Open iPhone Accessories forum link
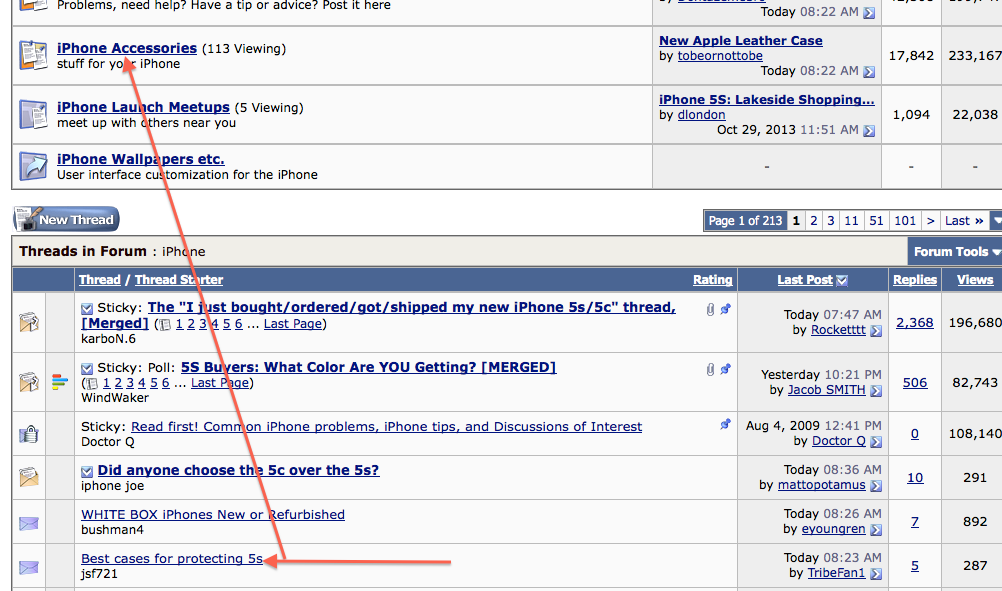 tap(127, 48)
